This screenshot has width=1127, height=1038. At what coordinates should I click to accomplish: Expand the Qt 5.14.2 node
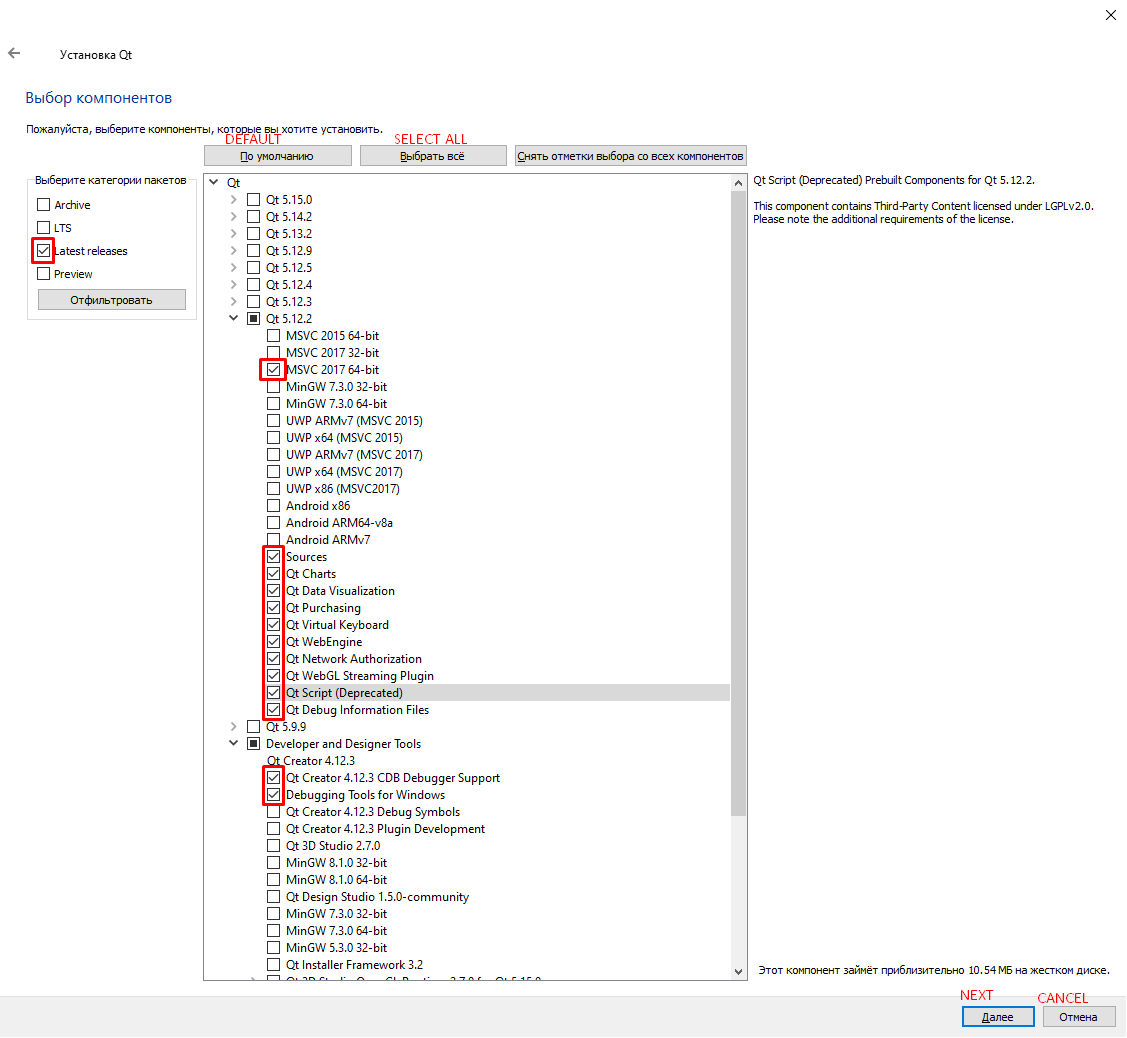coord(234,216)
